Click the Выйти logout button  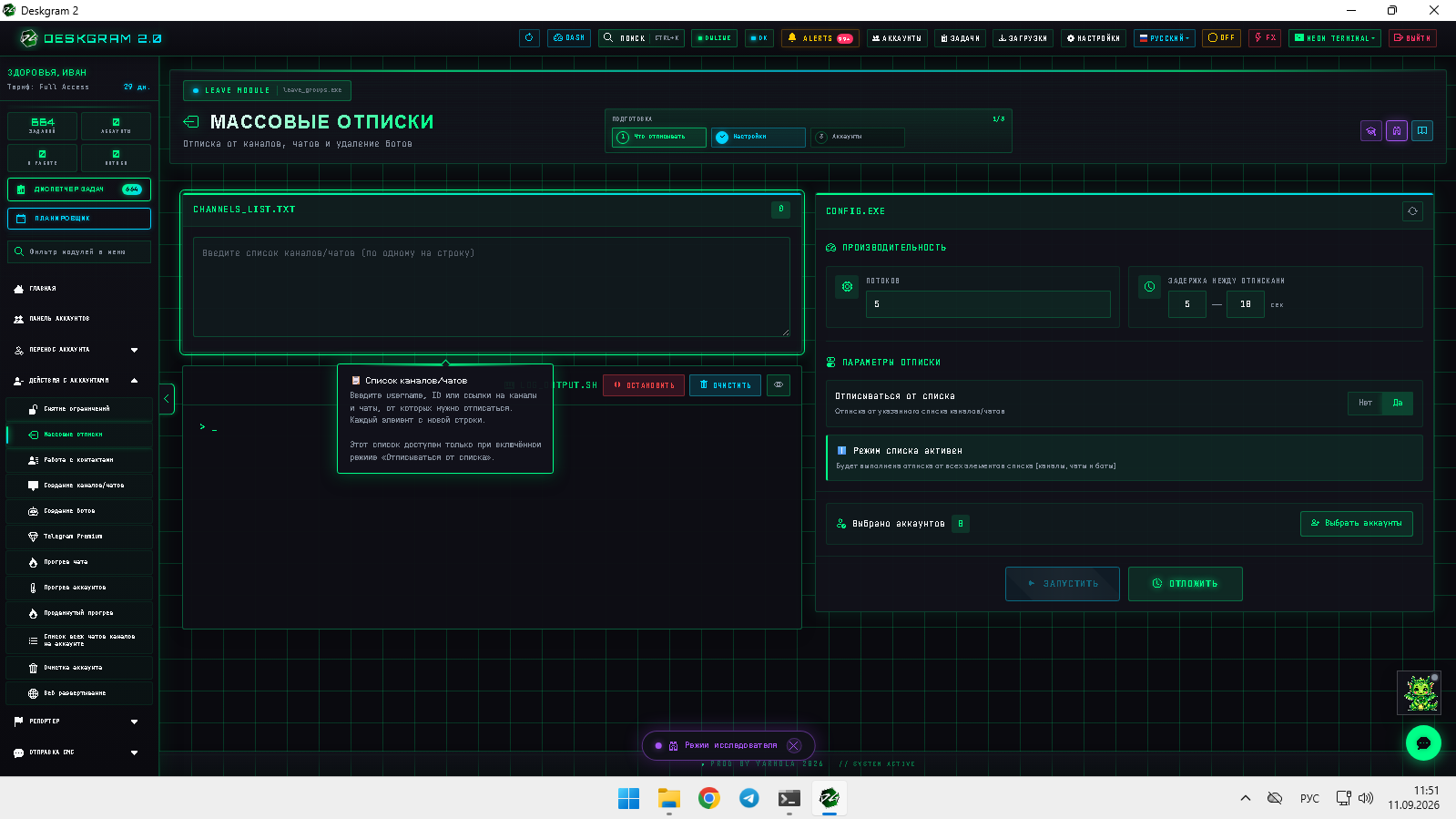click(1412, 38)
